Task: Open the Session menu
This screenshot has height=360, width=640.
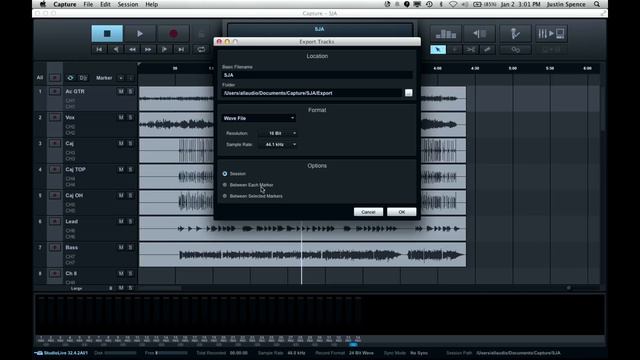Action: click(x=128, y=4)
